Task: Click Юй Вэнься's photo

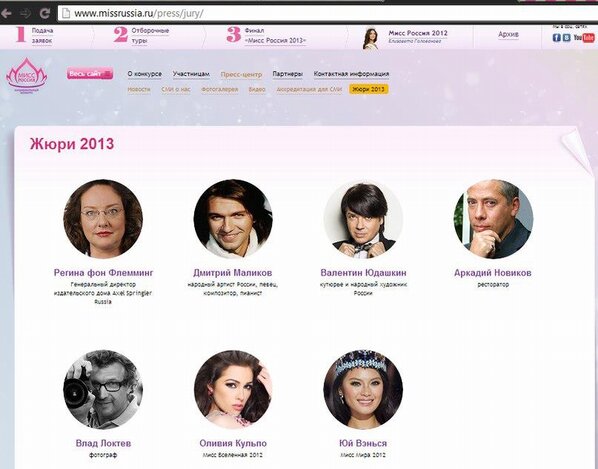Action: point(363,390)
